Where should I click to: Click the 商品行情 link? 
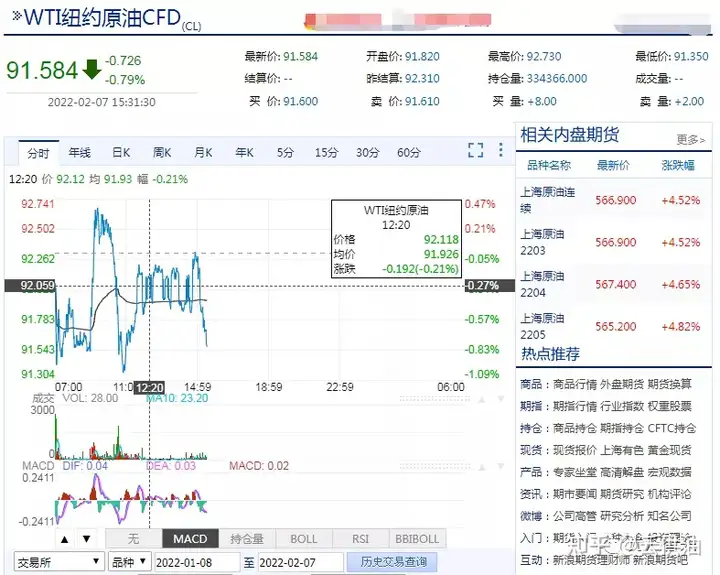(x=574, y=384)
